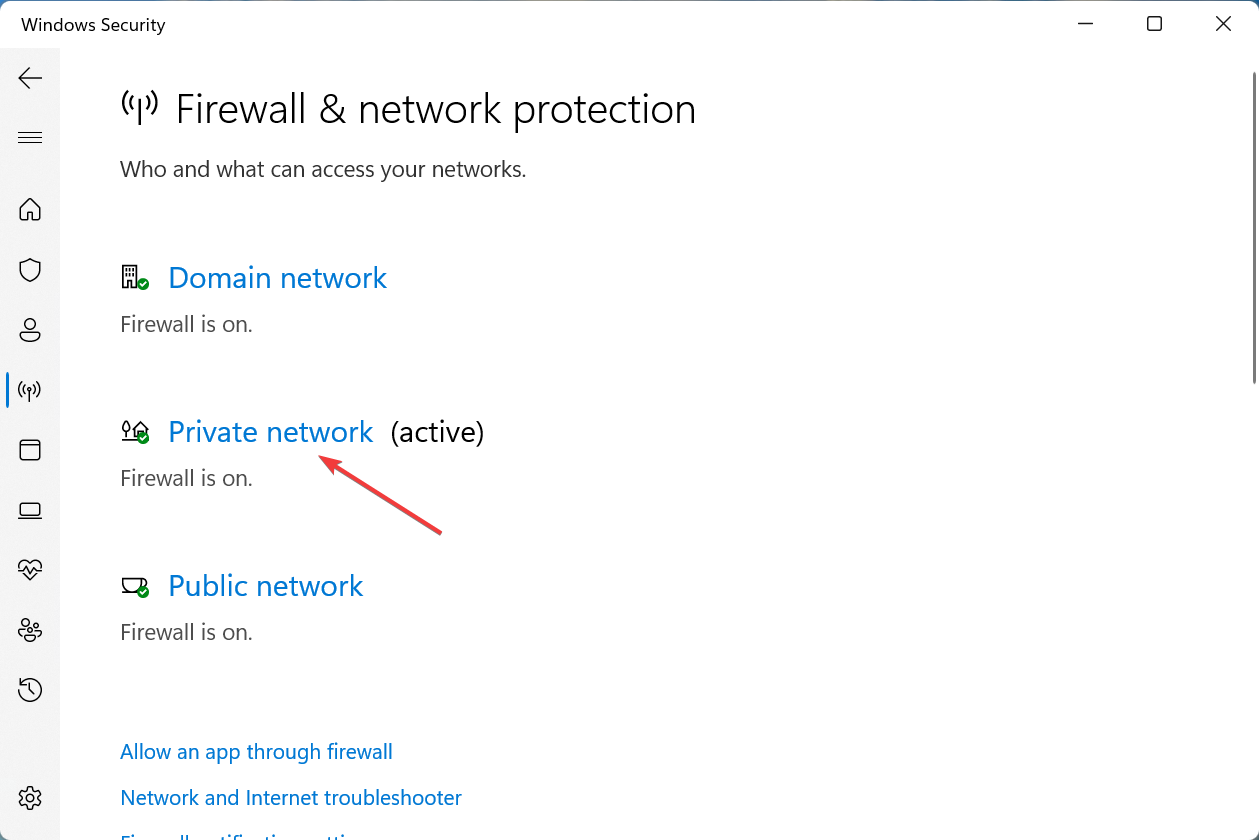Open Device security laptop icon
This screenshot has width=1259, height=840.
[30, 511]
